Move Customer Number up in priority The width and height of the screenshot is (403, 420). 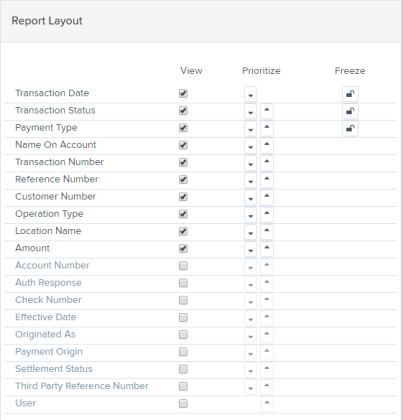pos(267,197)
